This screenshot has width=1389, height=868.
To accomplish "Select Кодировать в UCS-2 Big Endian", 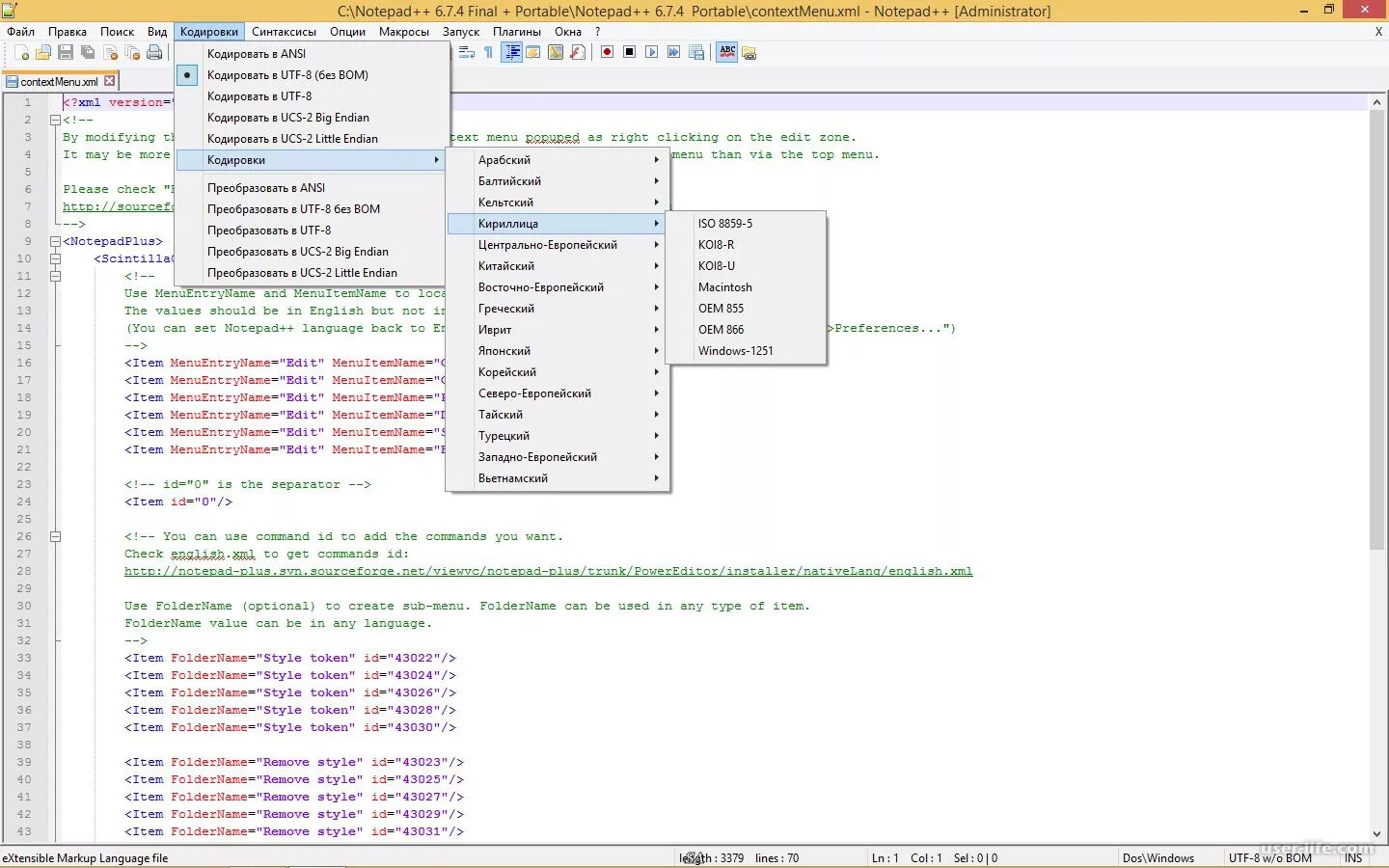I will pos(313,118).
